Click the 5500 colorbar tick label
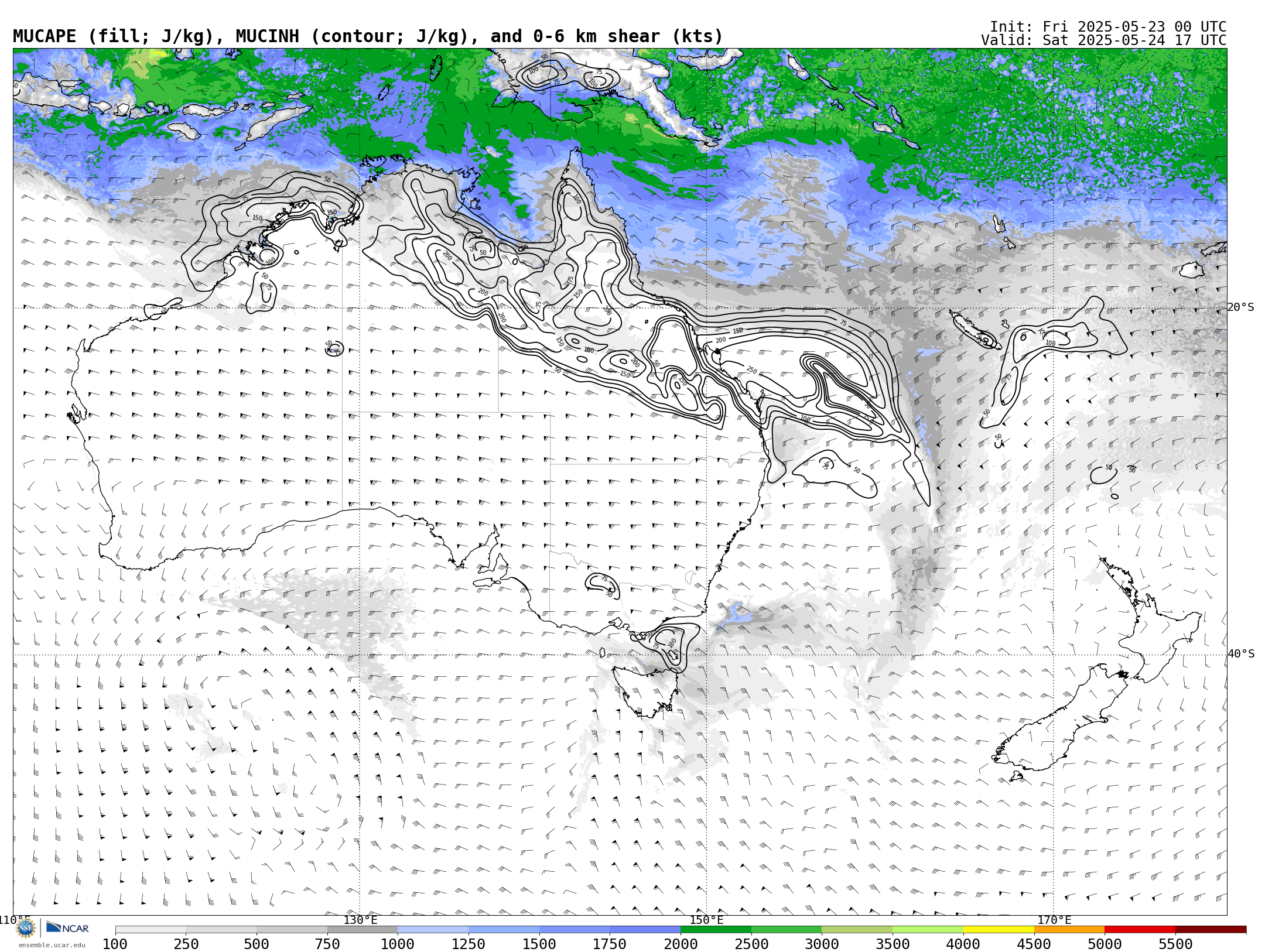The width and height of the screenshot is (1265, 952). pyautogui.click(x=1175, y=944)
